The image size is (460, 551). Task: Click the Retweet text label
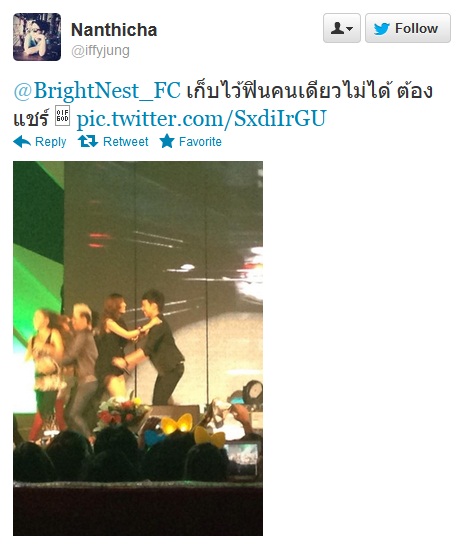coord(125,142)
